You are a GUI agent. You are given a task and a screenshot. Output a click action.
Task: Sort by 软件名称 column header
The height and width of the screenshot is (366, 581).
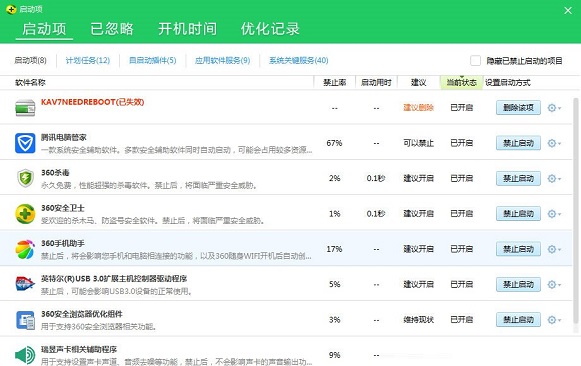[x=30, y=83]
